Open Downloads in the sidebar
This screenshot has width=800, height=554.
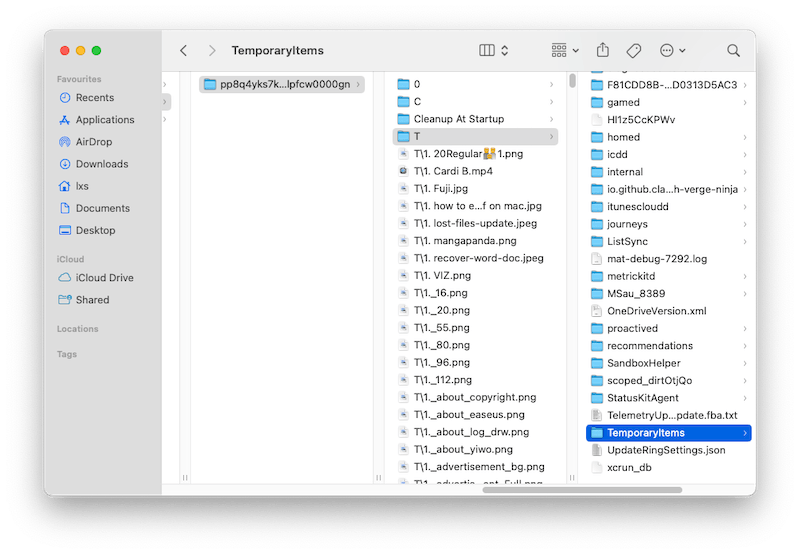(94, 164)
